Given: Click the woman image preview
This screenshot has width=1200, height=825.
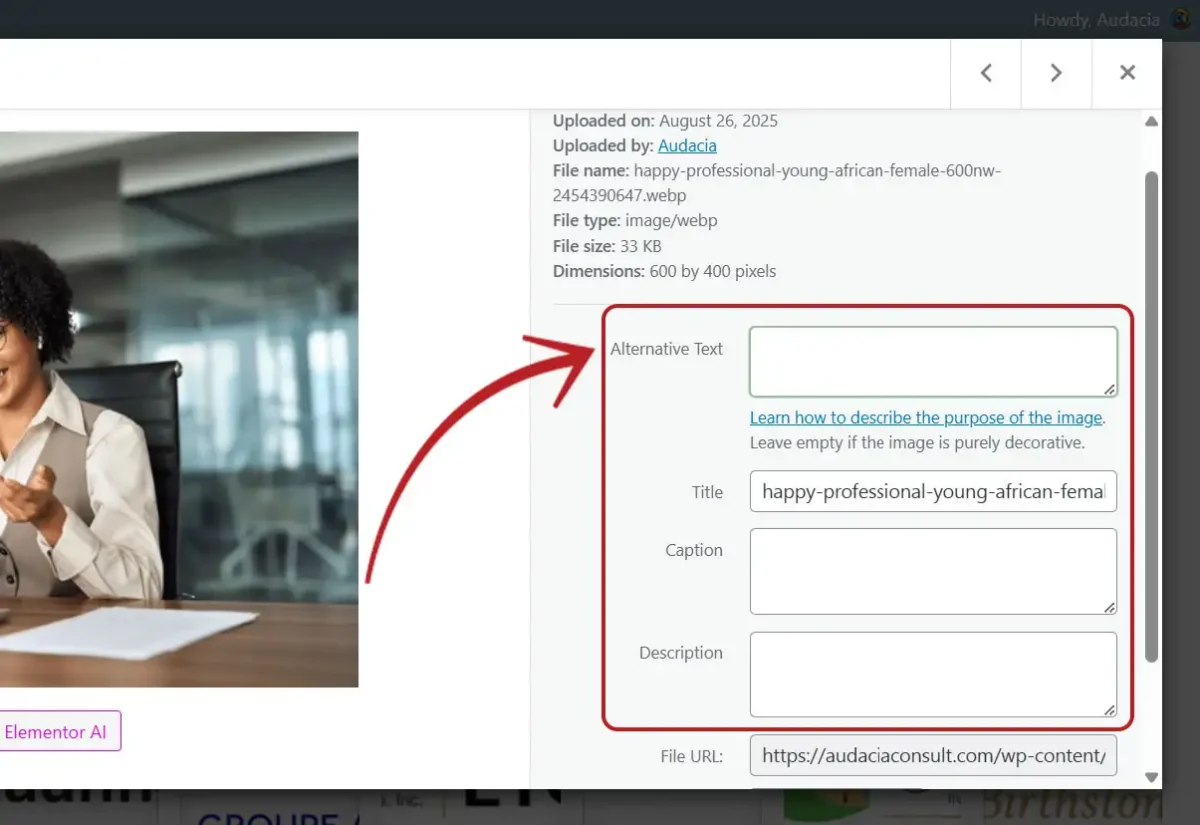Looking at the screenshot, I should tap(178, 409).
